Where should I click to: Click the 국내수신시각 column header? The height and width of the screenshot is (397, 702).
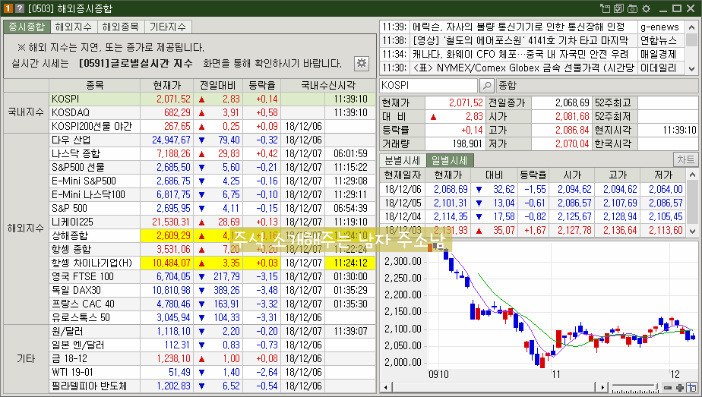pos(328,85)
